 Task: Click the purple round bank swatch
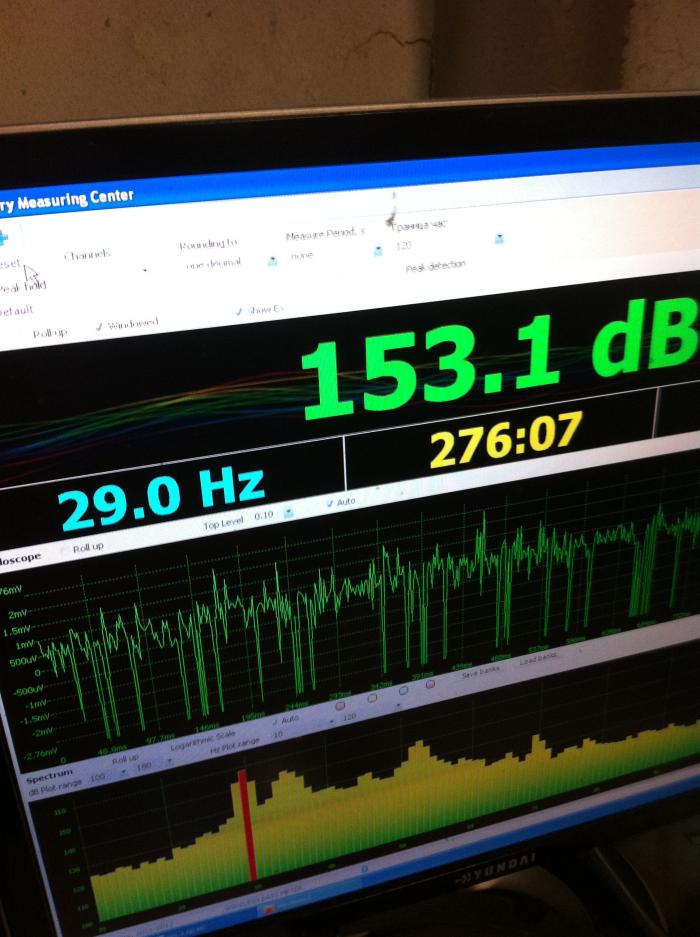(430, 684)
